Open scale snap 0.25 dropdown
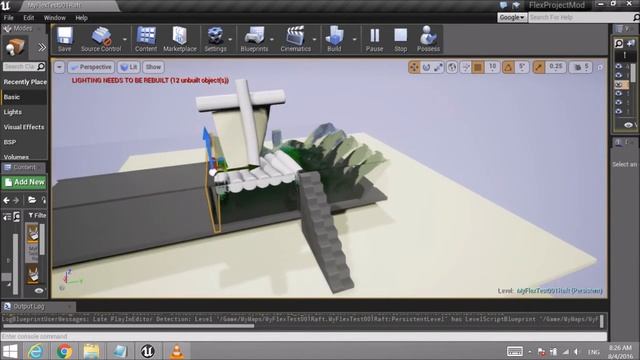This screenshot has width=640, height=360. pos(556,67)
